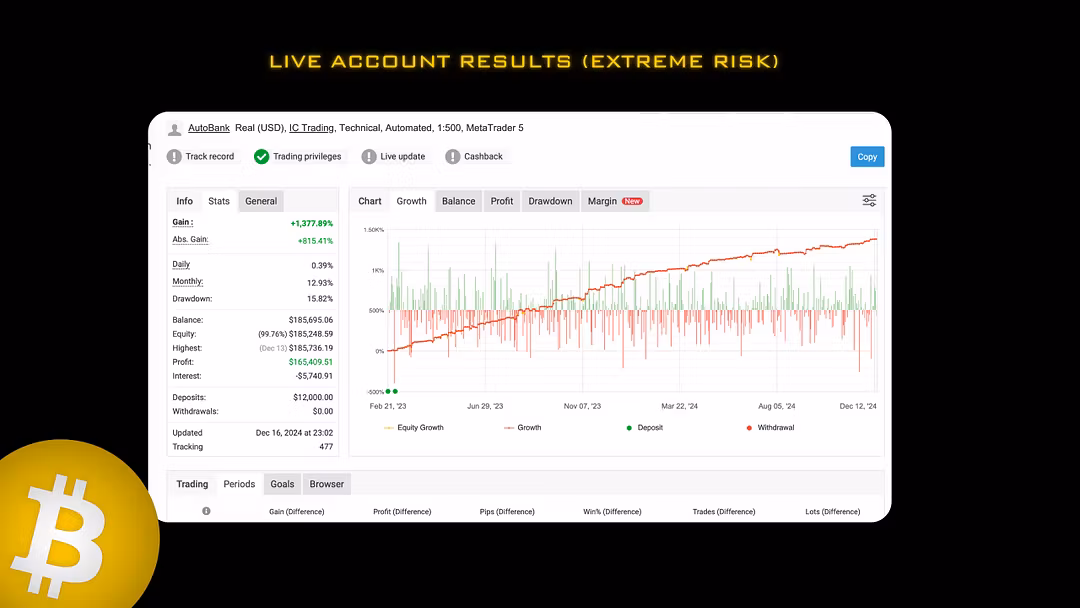Click the Track record status icon
Screen dimensions: 1080x608
pyautogui.click(x=174, y=157)
